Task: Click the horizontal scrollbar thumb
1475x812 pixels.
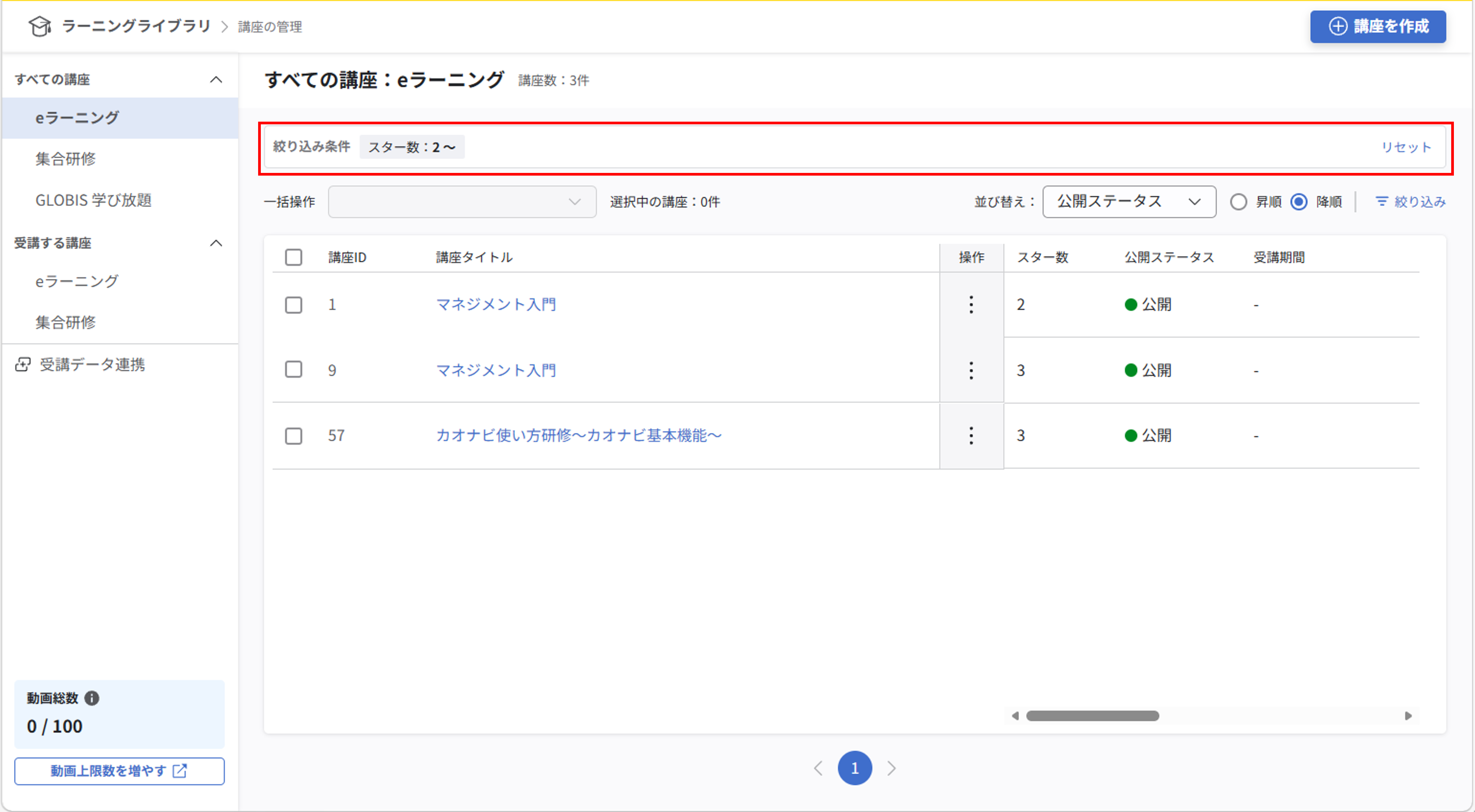Action: coord(1093,716)
